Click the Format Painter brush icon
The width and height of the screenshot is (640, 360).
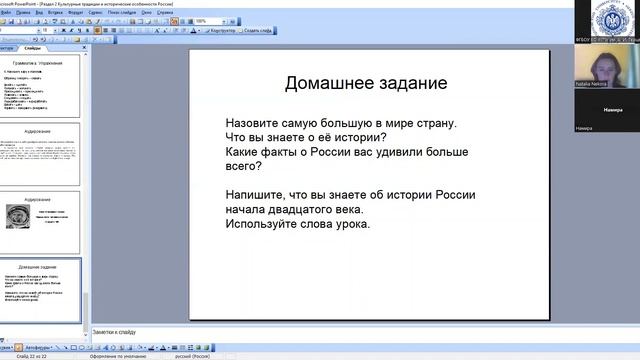tap(98, 21)
